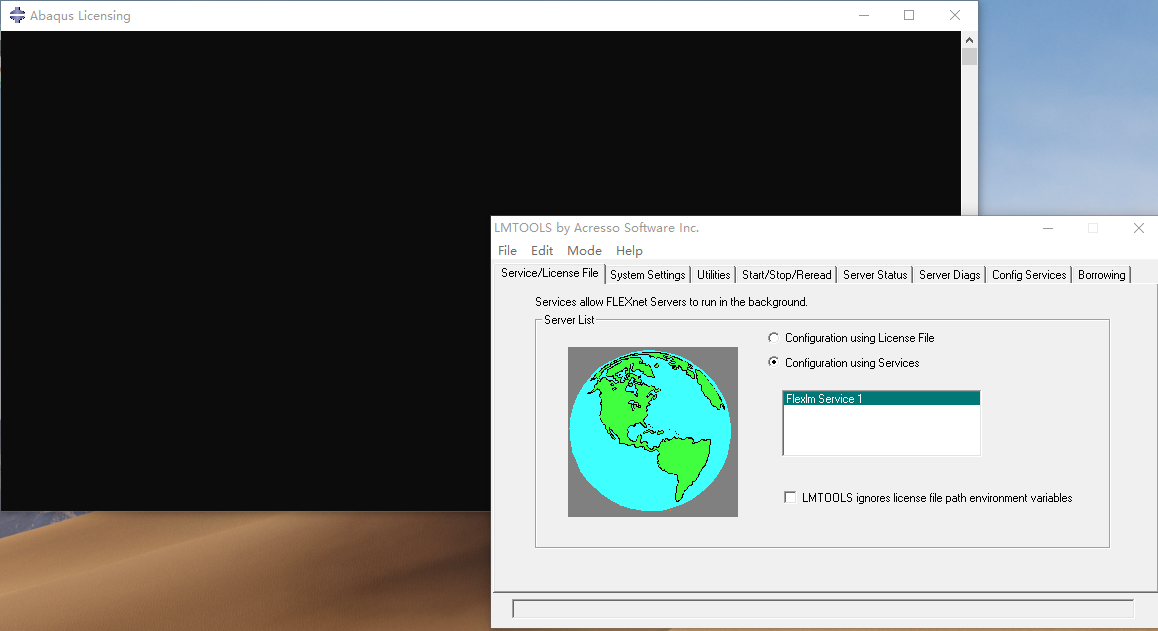Open the Help menu in LMTOOLS
Image resolution: width=1158 pixels, height=631 pixels.
click(x=629, y=251)
